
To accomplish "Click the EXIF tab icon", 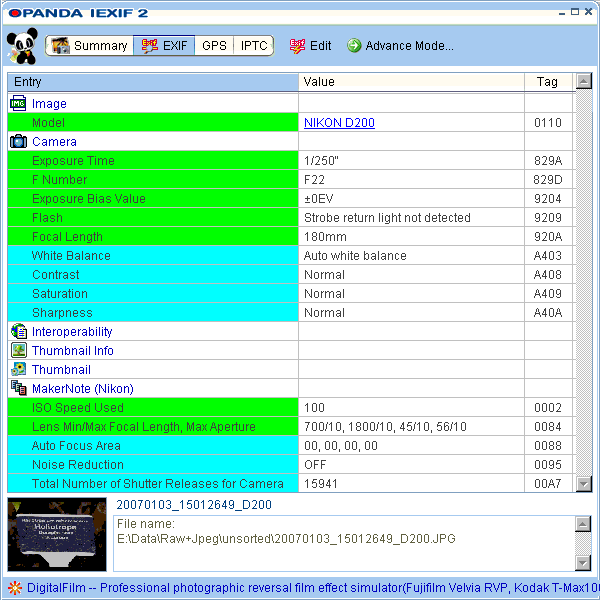I will [150, 46].
